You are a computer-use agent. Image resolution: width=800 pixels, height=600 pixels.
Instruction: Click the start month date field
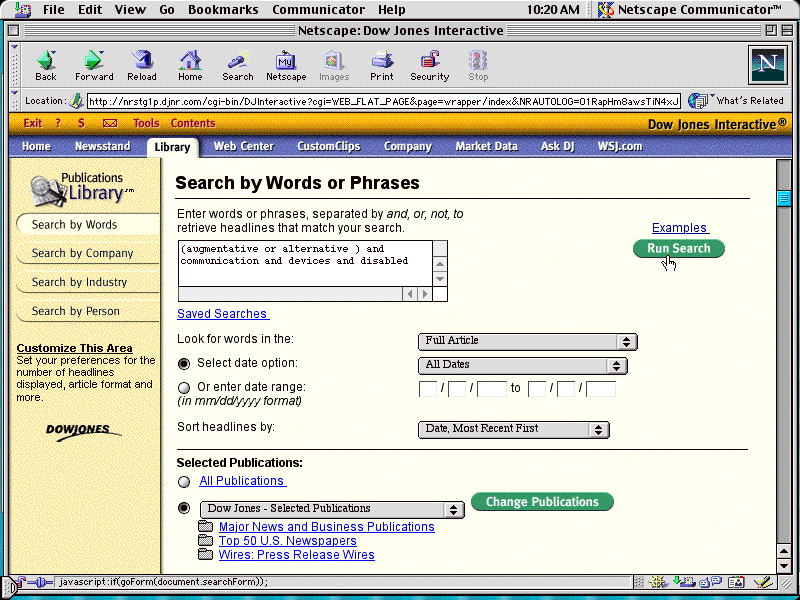pyautogui.click(x=428, y=389)
